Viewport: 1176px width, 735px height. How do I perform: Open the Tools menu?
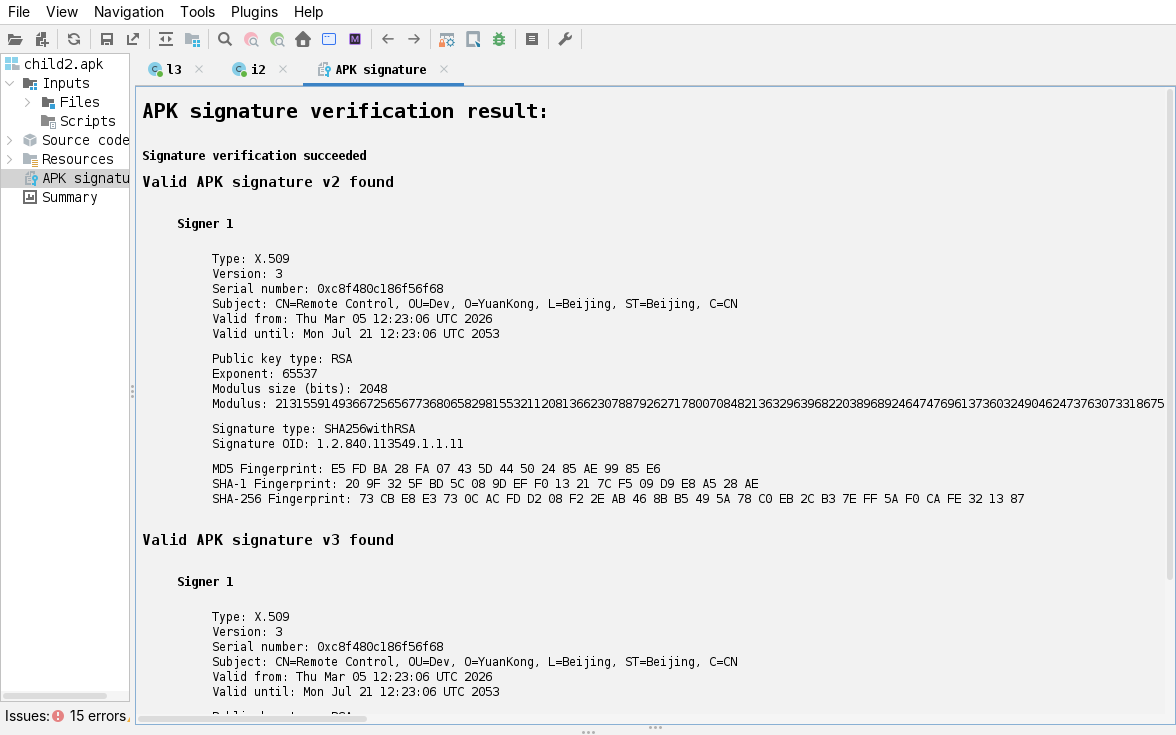click(197, 12)
